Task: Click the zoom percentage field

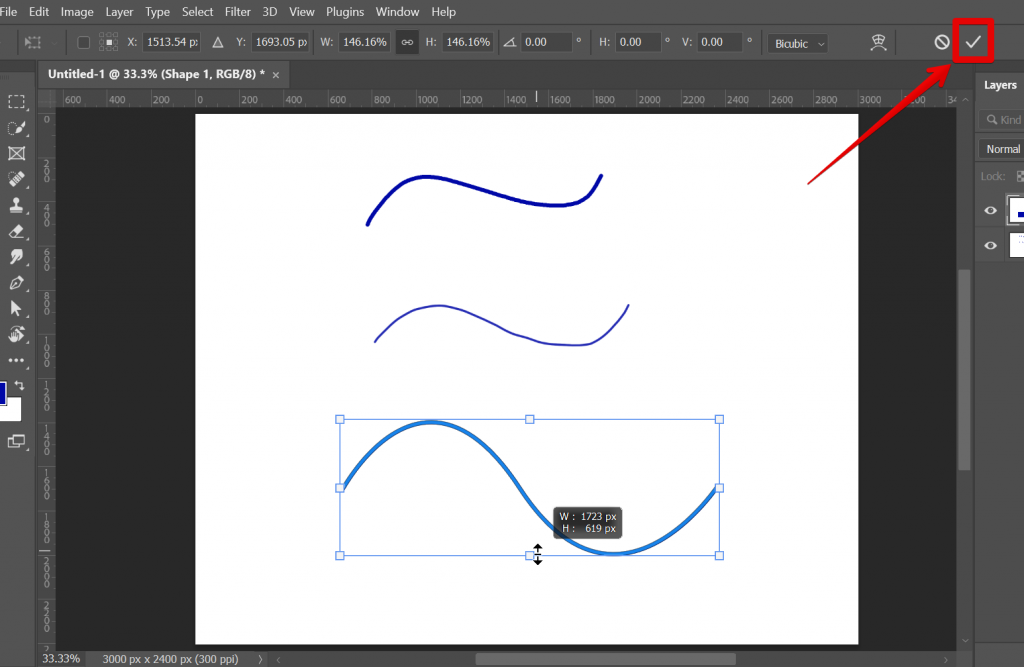Action: (x=60, y=658)
